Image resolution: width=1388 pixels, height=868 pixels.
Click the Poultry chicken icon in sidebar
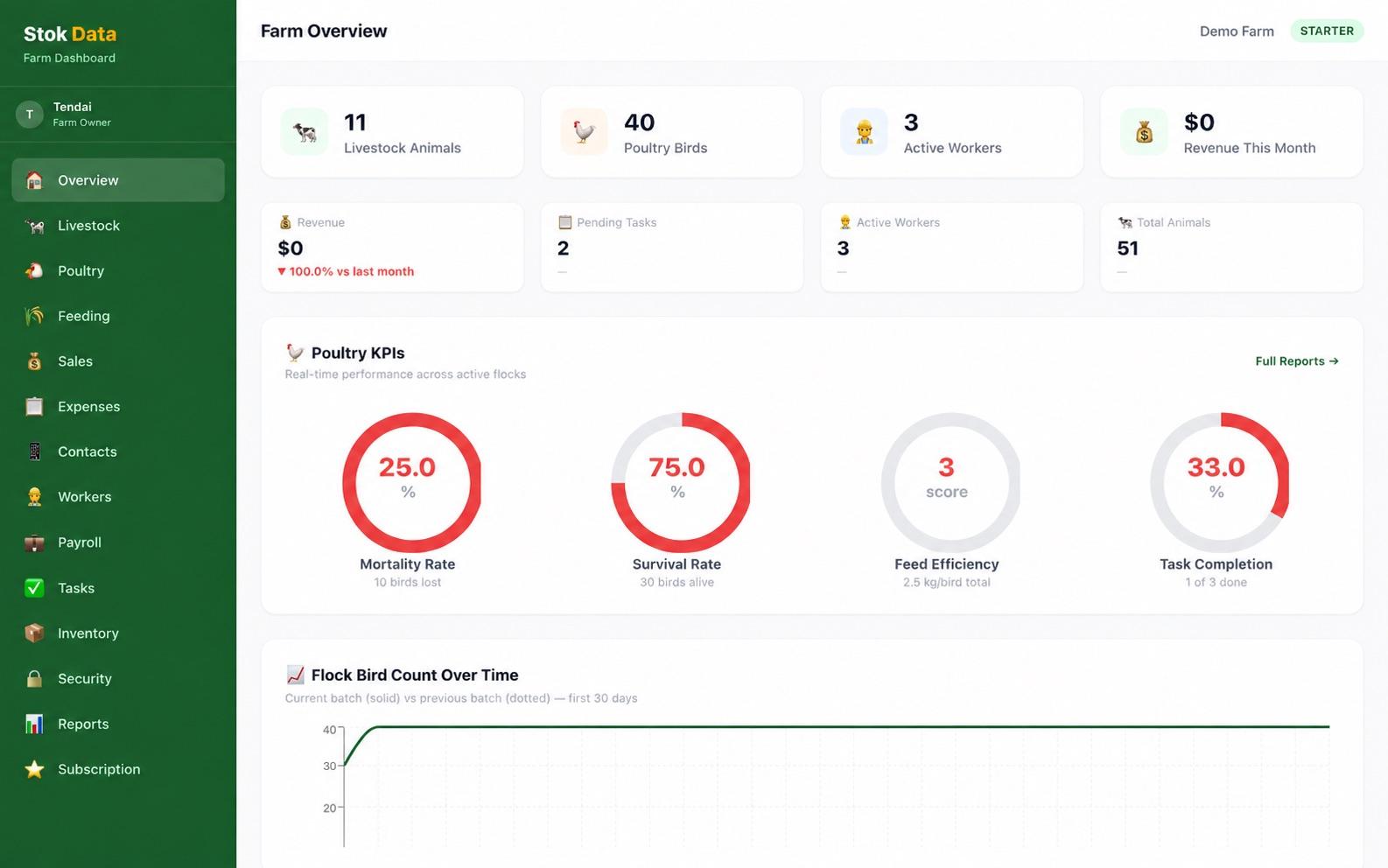click(x=34, y=271)
